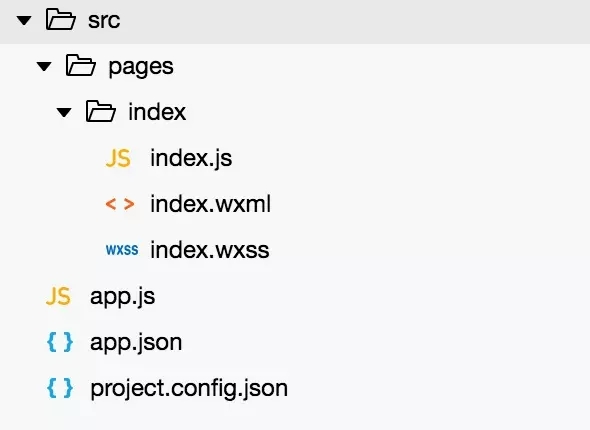The width and height of the screenshot is (590, 430).
Task: Click the pages folder icon
Action: pyautogui.click(x=81, y=65)
